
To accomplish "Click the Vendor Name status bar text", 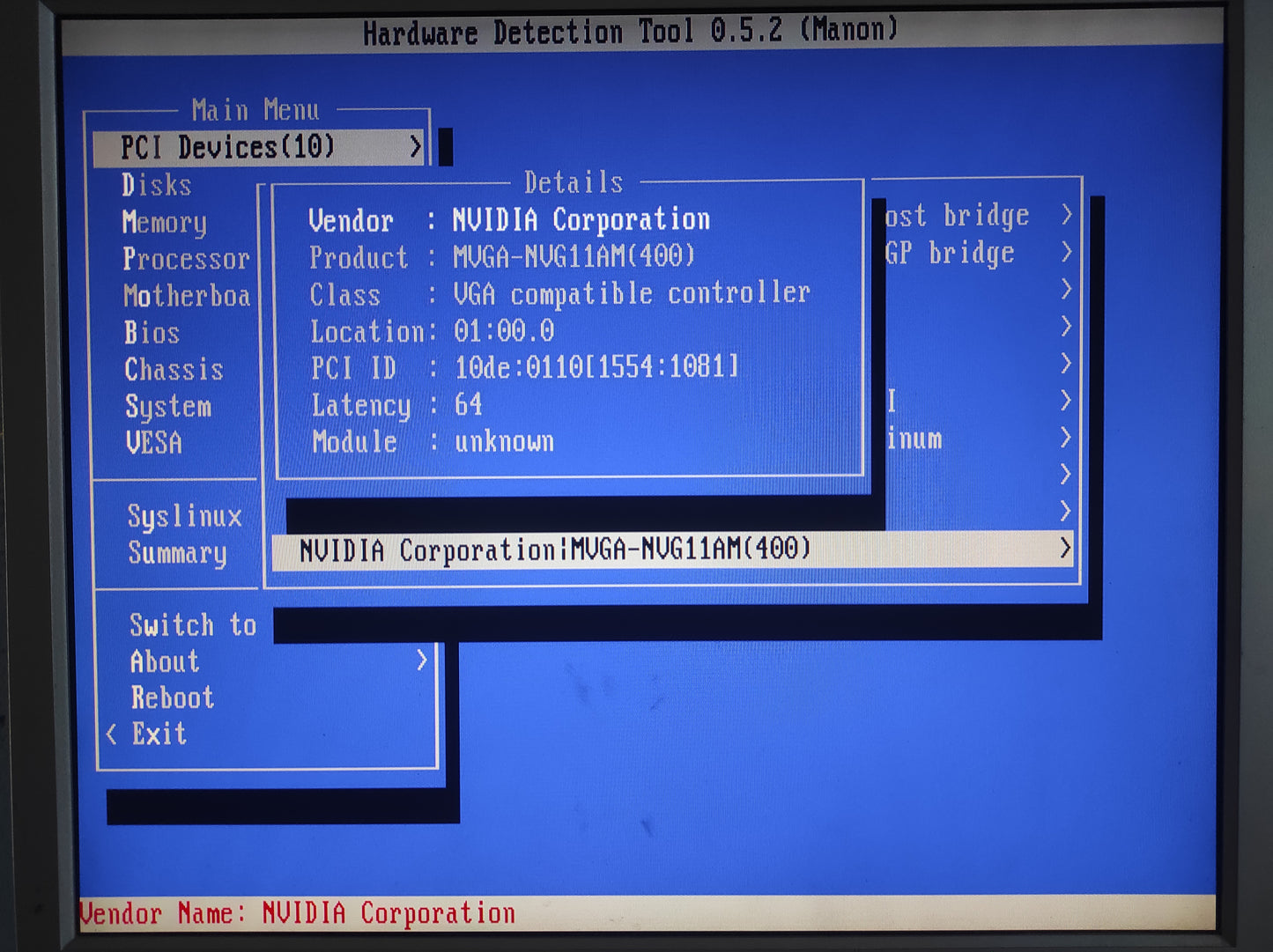I will pyautogui.click(x=297, y=914).
